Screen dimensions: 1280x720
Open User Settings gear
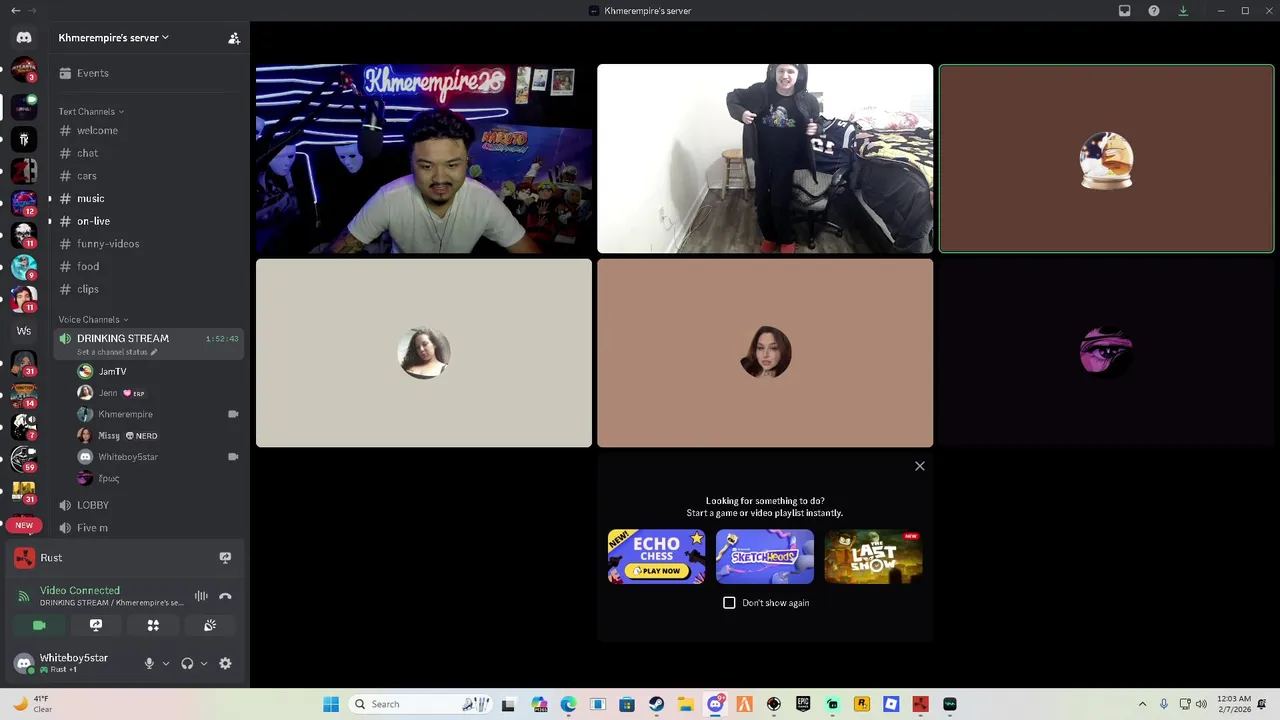point(225,663)
